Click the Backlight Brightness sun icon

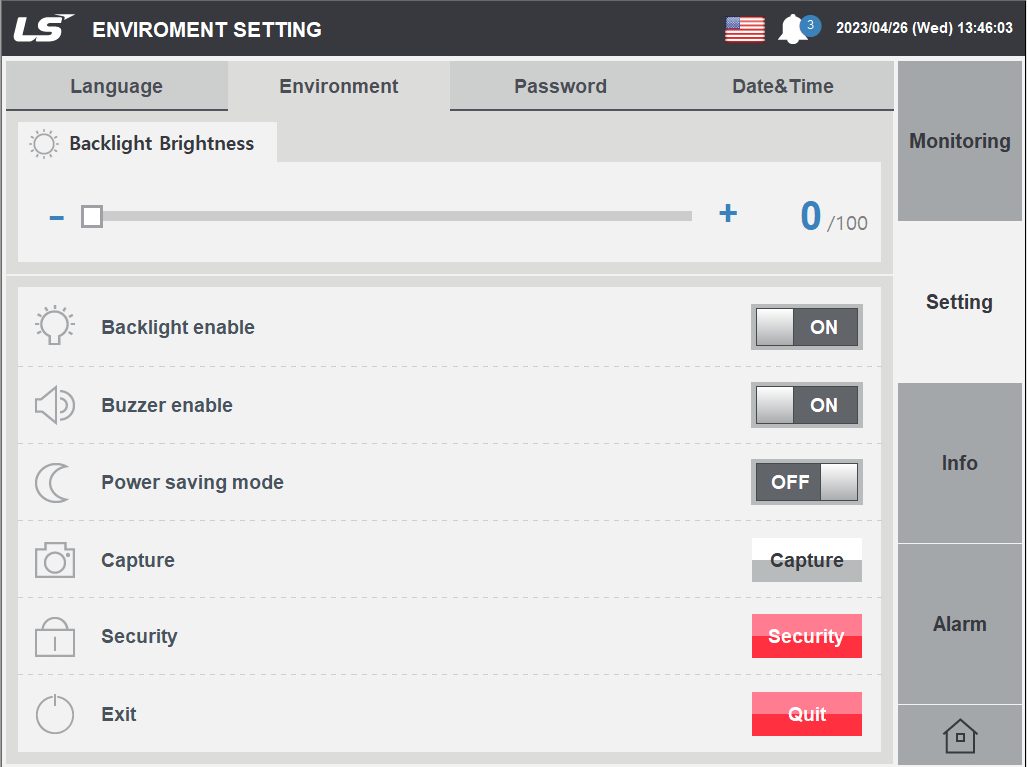click(x=42, y=143)
